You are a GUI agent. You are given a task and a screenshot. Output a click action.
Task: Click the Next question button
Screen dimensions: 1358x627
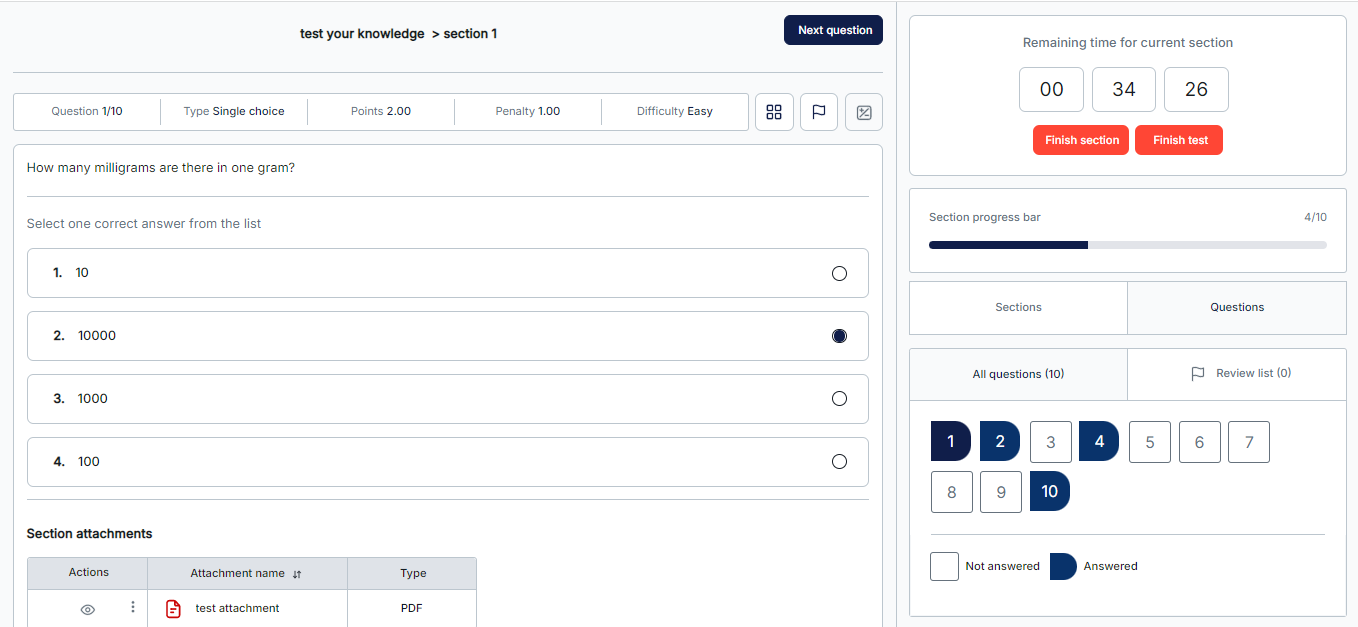click(x=833, y=30)
